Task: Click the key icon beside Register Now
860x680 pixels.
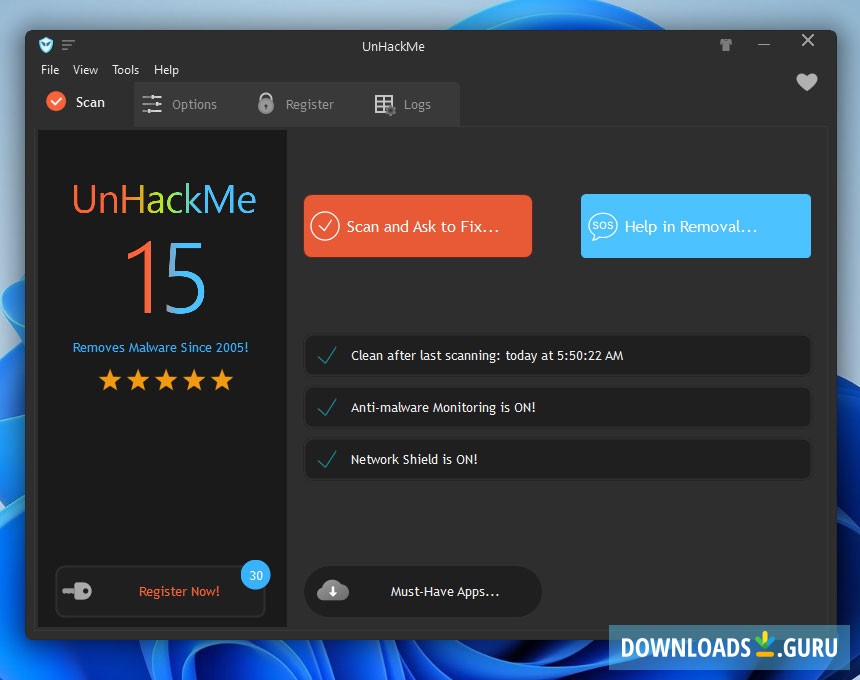Action: coord(77,591)
